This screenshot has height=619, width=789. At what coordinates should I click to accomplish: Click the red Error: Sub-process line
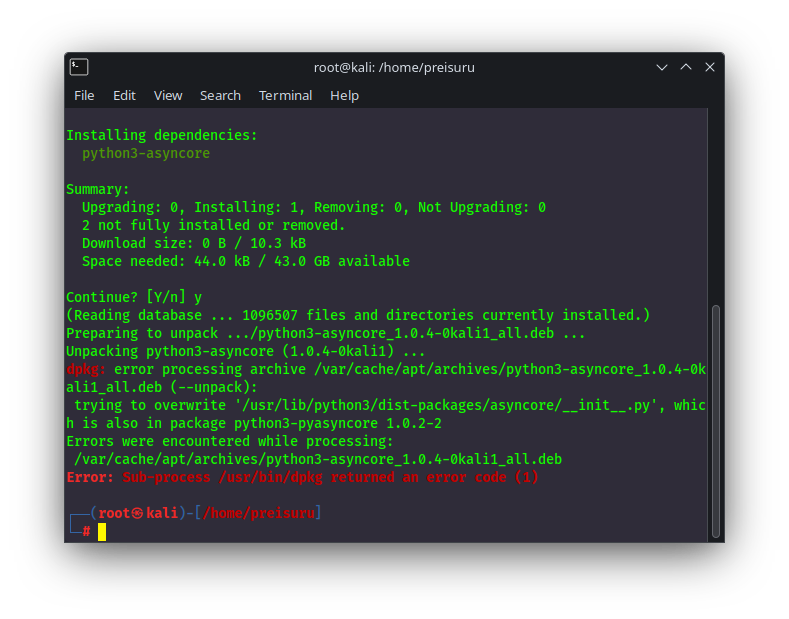pos(302,477)
